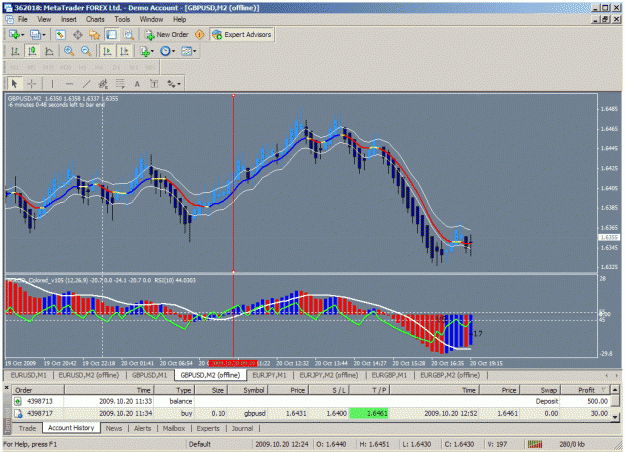Click the T / P column header
Image resolution: width=625 pixels, height=452 pixels.
click(370, 390)
